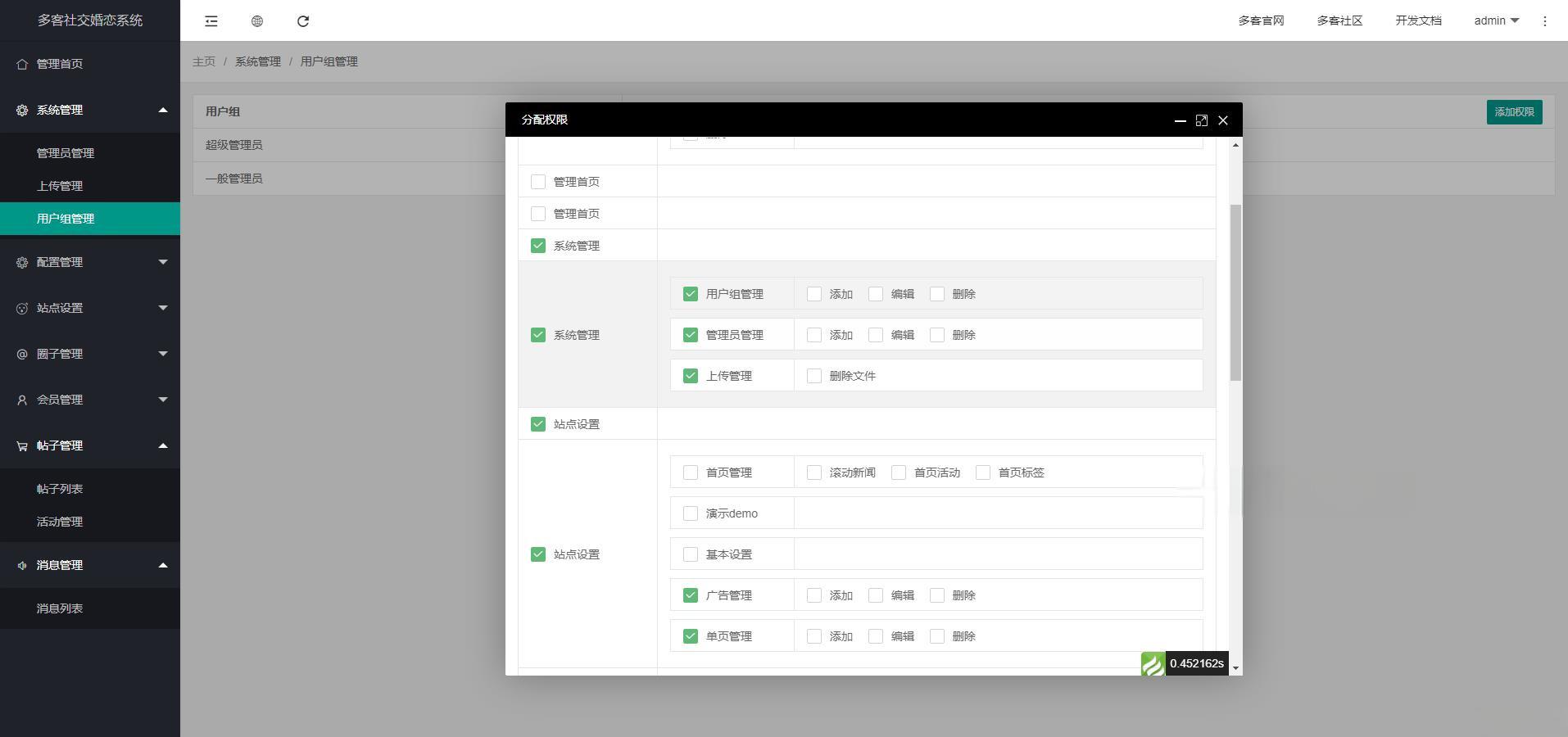Click the @ icon beside 圈子管理

(x=22, y=354)
